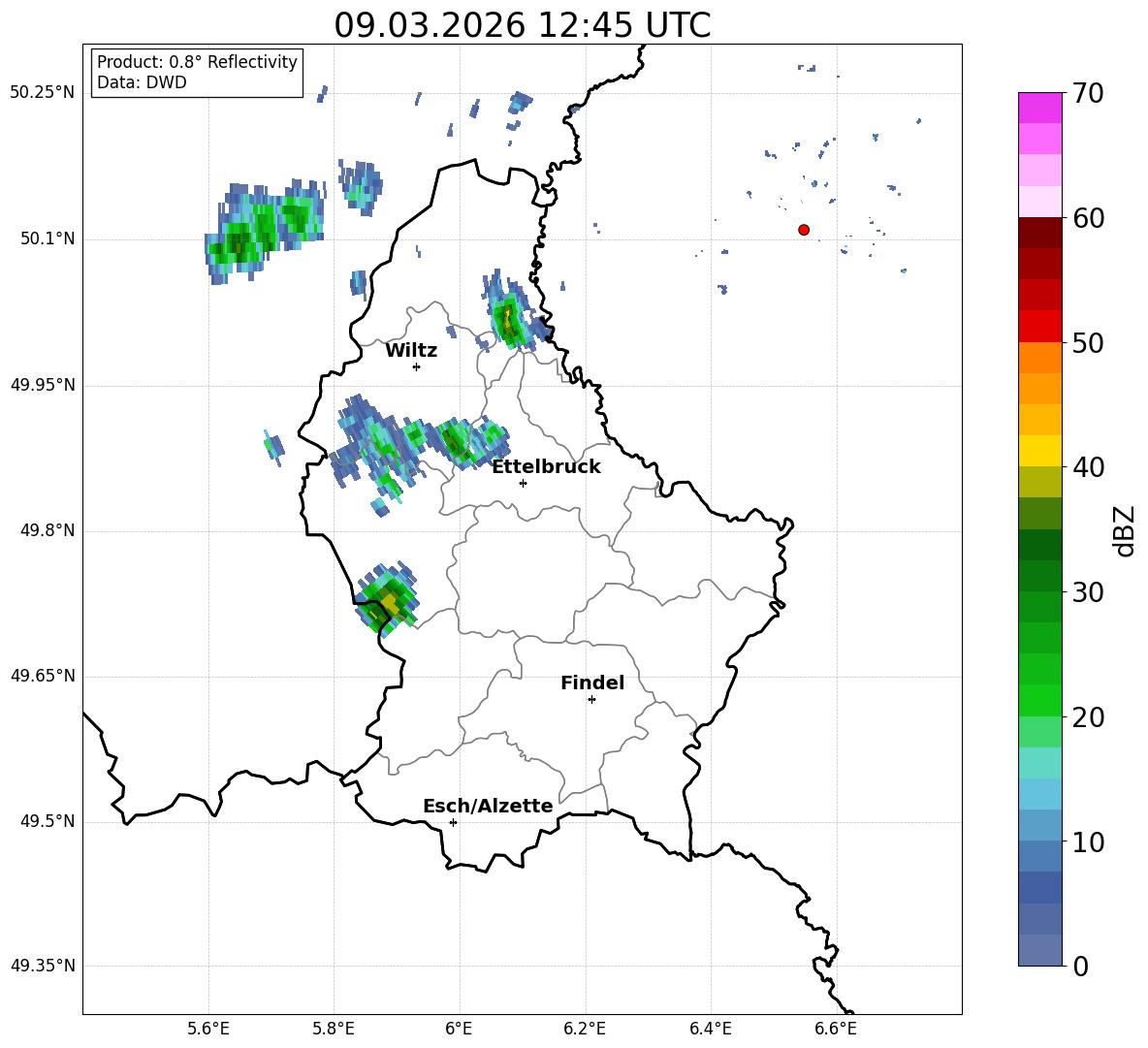Click the light blue colorbar segment above 10
Image resolution: width=1148 pixels, height=1048 pixels.
pos(1039,825)
